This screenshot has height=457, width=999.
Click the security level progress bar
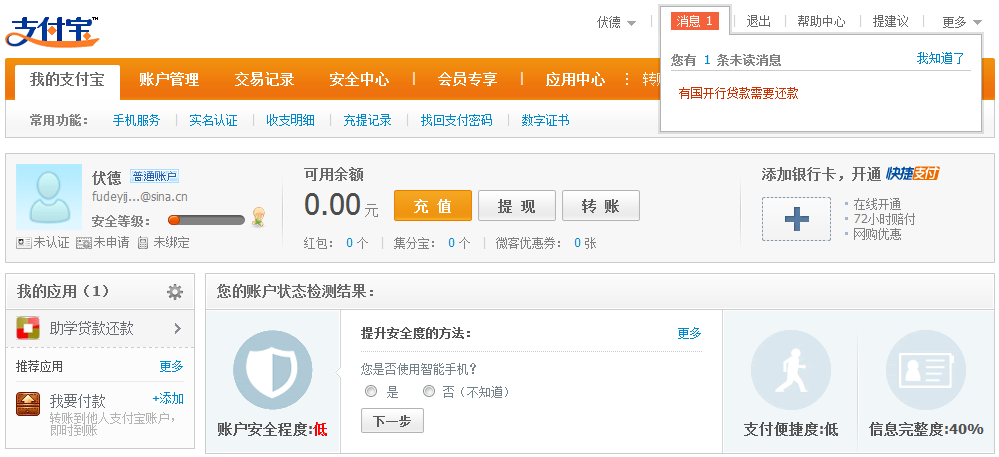(206, 220)
